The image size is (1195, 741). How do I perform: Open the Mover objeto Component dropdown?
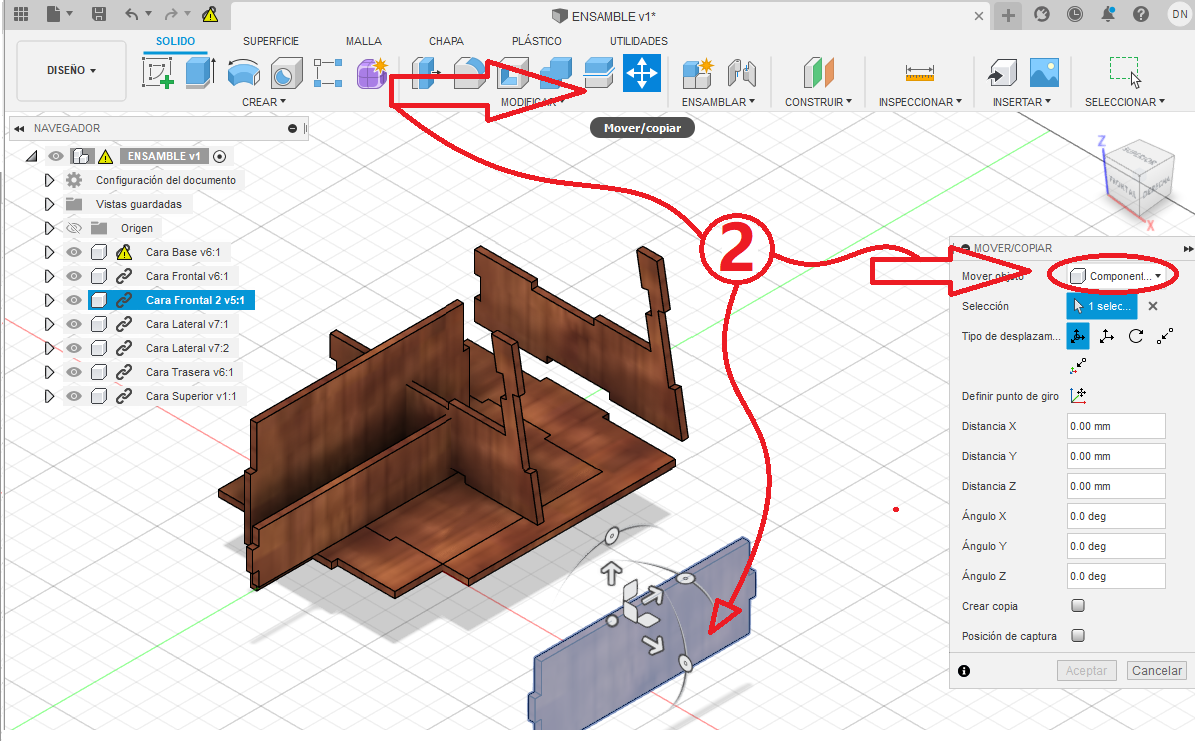click(1115, 276)
